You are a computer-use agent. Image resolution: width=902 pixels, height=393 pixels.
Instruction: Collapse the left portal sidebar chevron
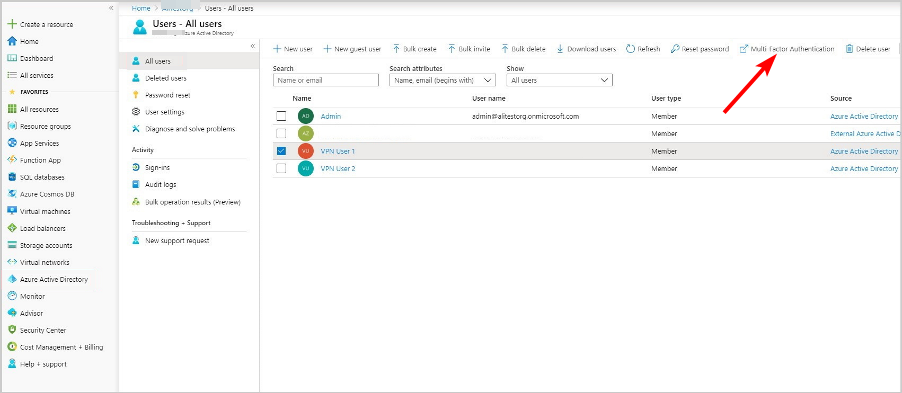point(111,7)
